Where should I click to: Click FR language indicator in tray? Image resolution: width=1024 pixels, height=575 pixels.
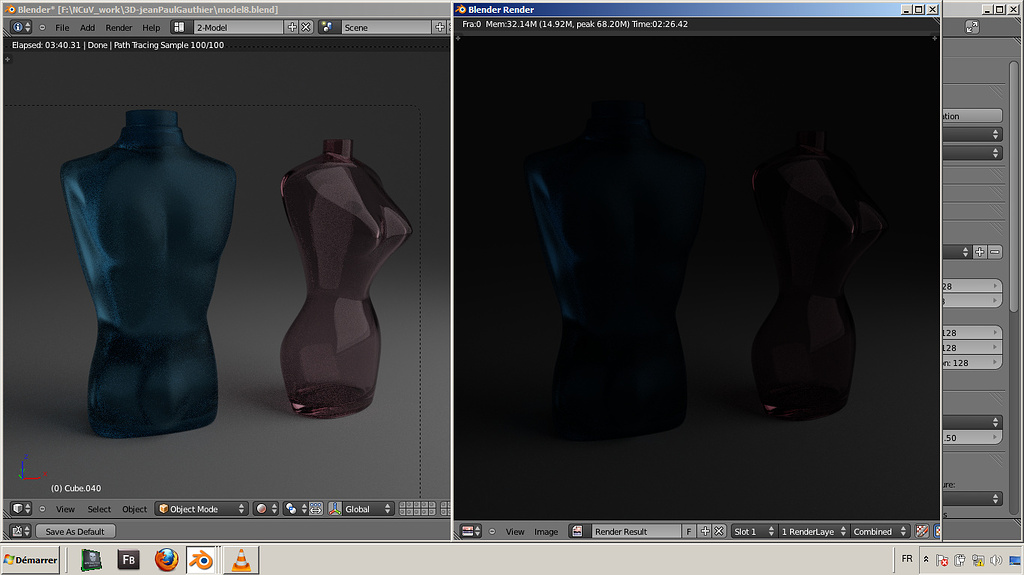(x=907, y=559)
